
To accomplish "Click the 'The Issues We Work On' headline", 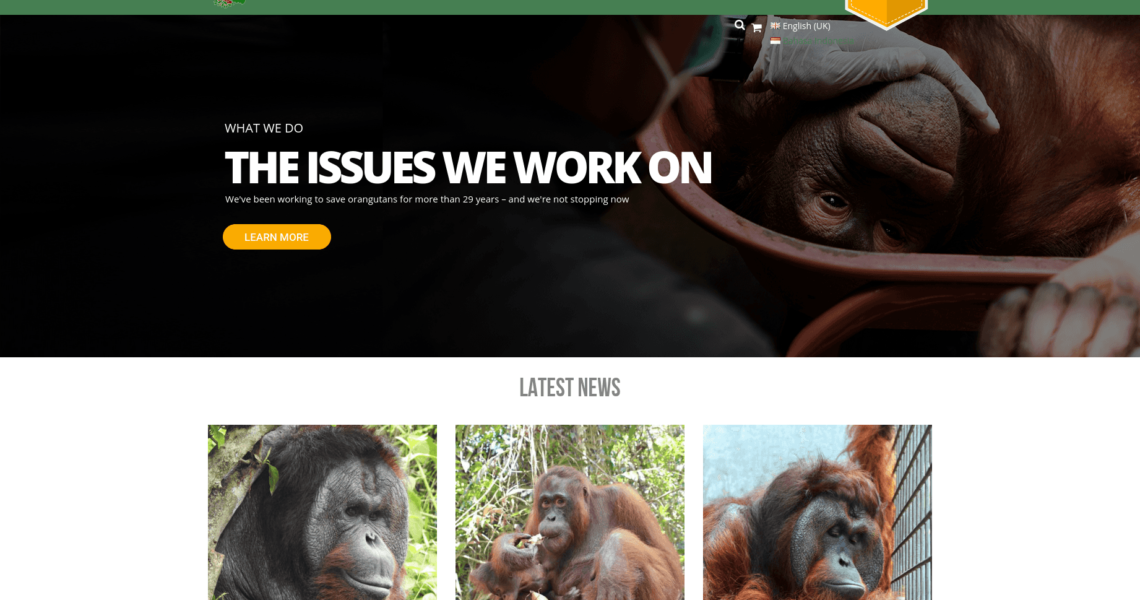I will pyautogui.click(x=467, y=167).
